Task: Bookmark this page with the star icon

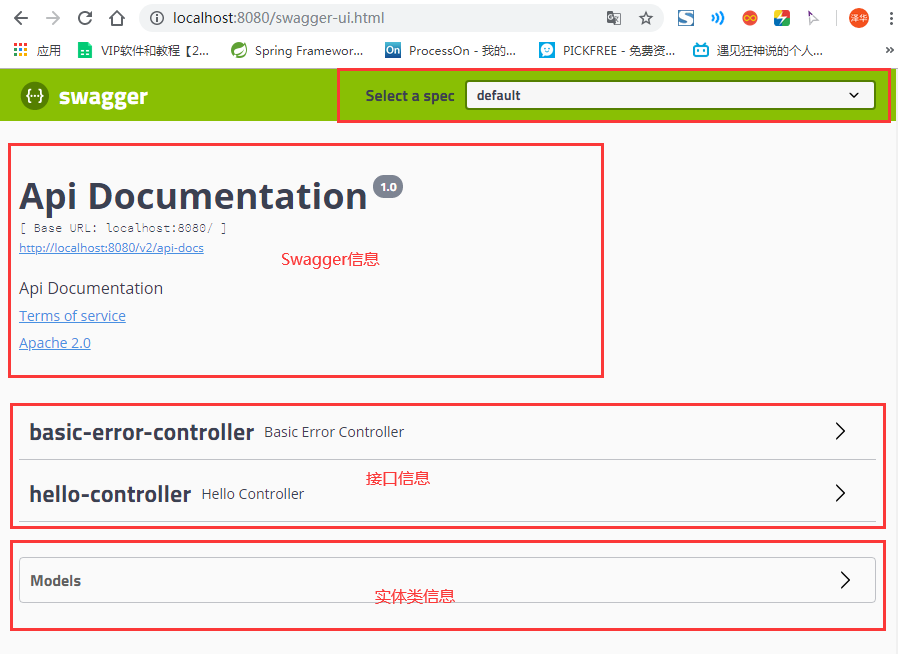Action: coord(646,18)
